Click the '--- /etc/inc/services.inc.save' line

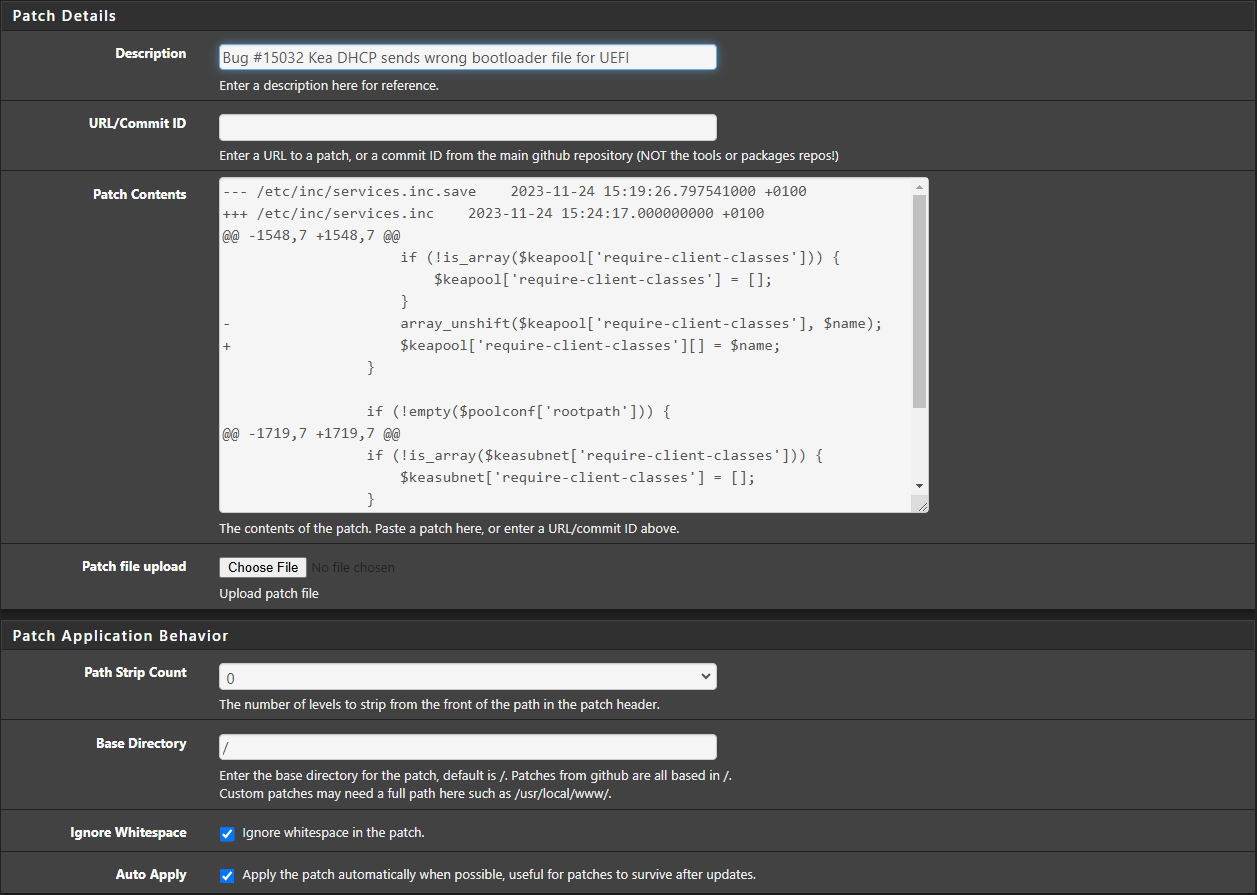(514, 191)
